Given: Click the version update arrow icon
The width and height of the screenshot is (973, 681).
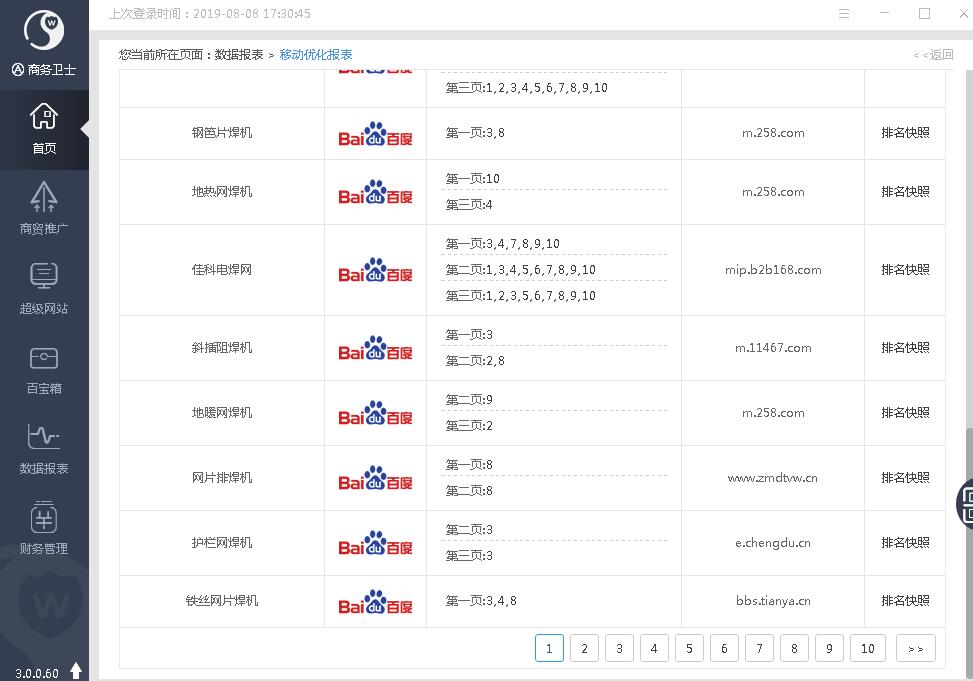Looking at the screenshot, I should (x=76, y=671).
